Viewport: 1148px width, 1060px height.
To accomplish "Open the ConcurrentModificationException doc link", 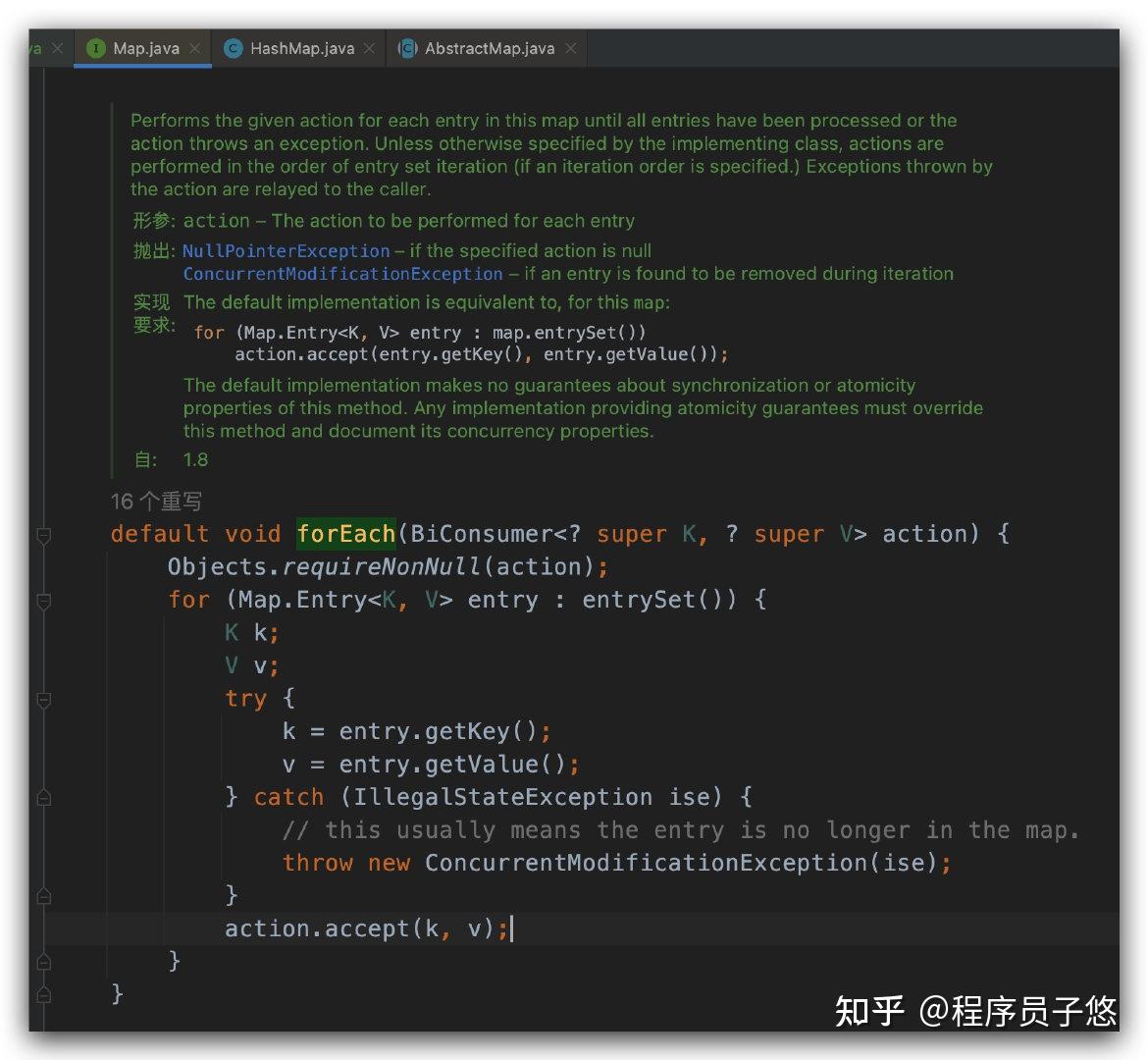I will tap(342, 274).
